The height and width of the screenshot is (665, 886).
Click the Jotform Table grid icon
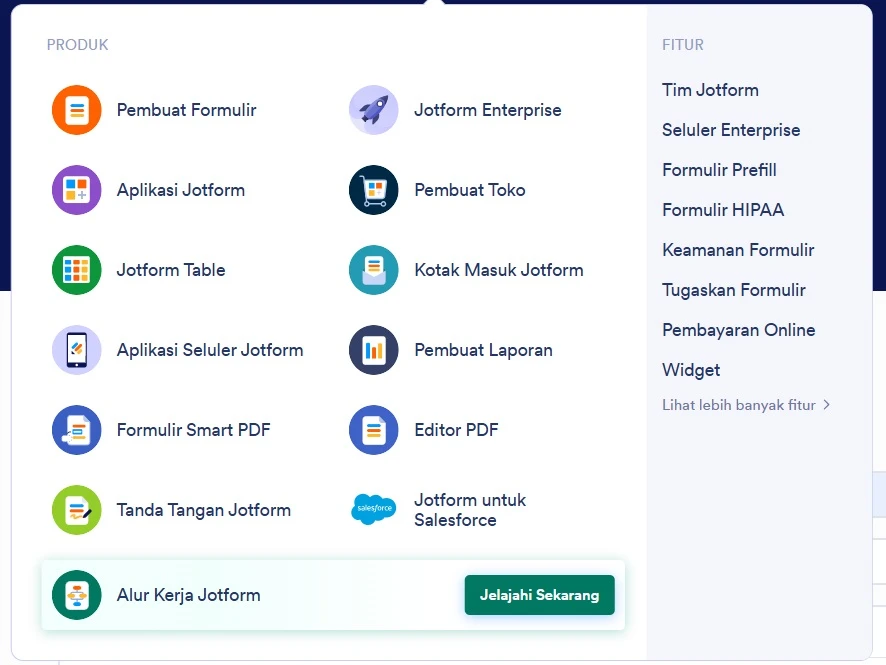pos(76,270)
